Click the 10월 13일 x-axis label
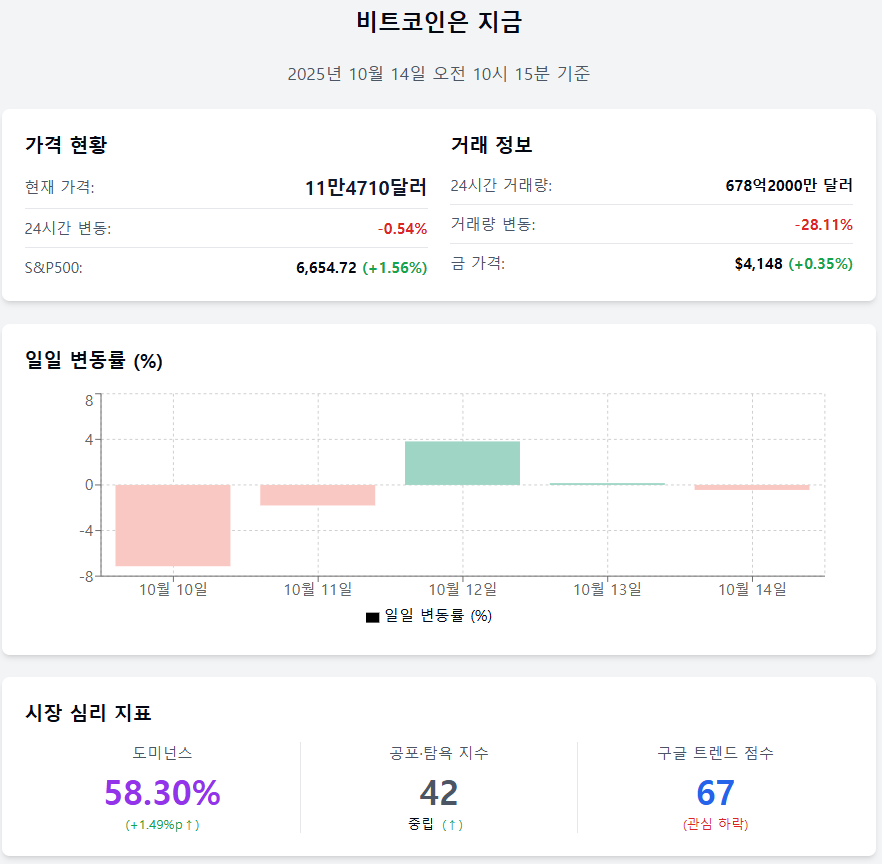 coord(607,589)
